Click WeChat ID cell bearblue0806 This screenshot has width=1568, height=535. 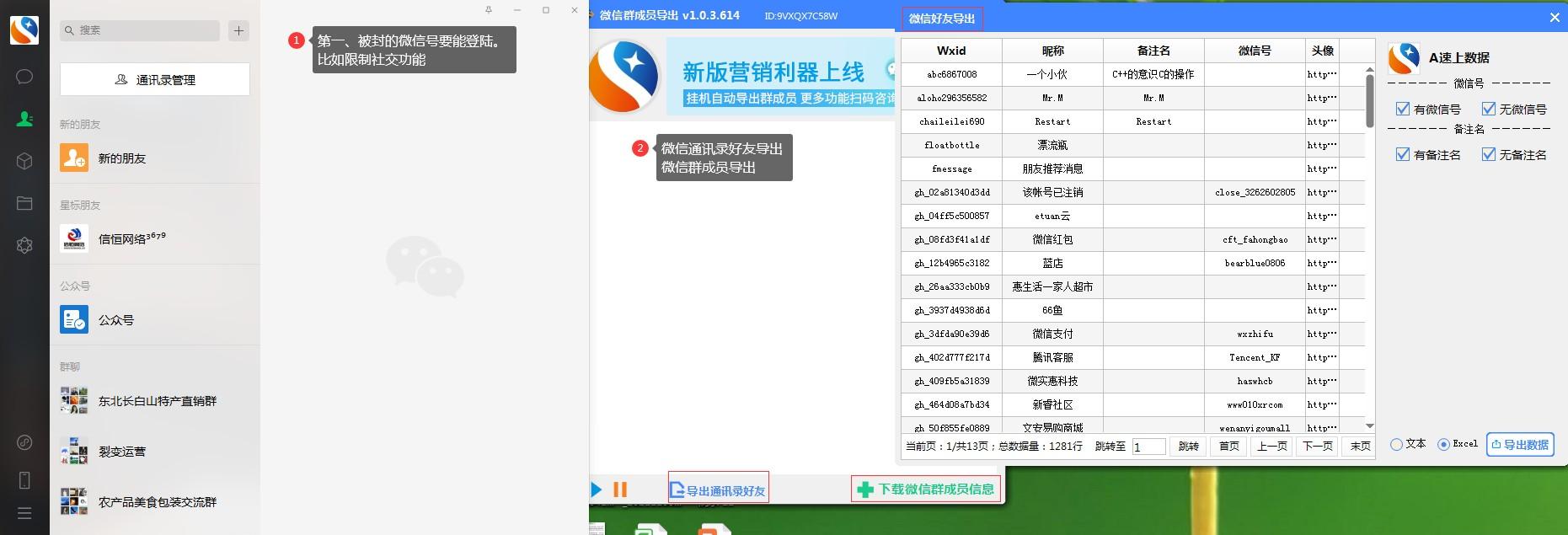(x=1255, y=263)
